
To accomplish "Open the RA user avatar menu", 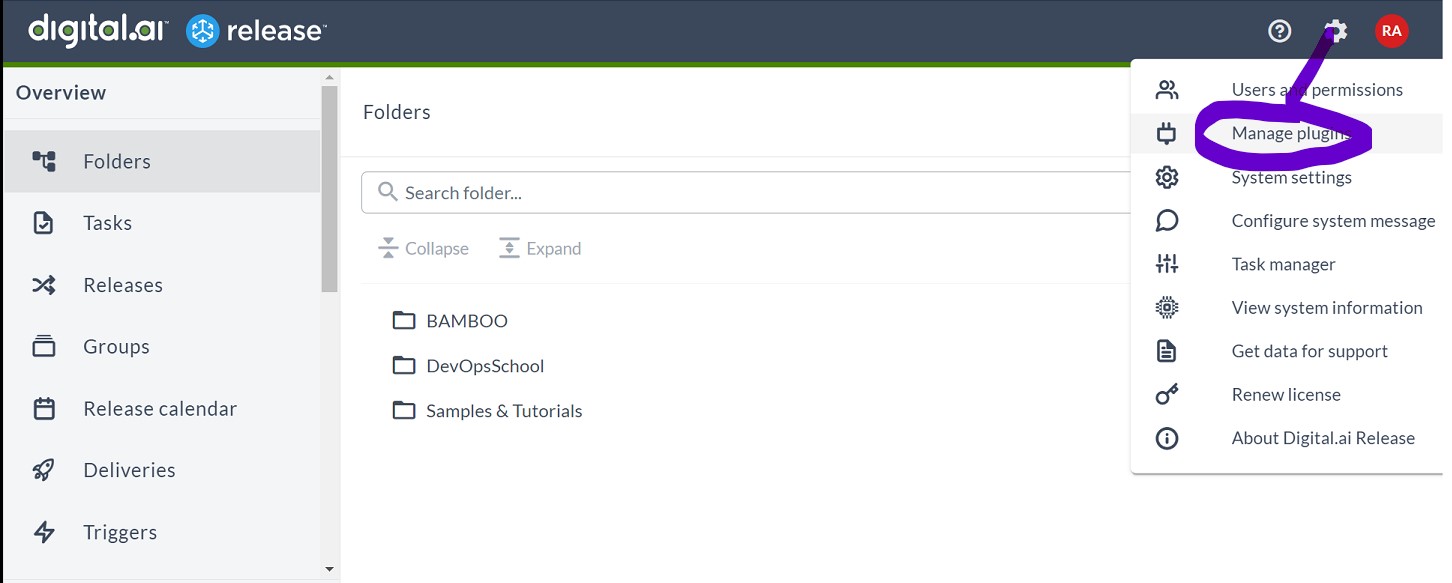I will pos(1391,32).
